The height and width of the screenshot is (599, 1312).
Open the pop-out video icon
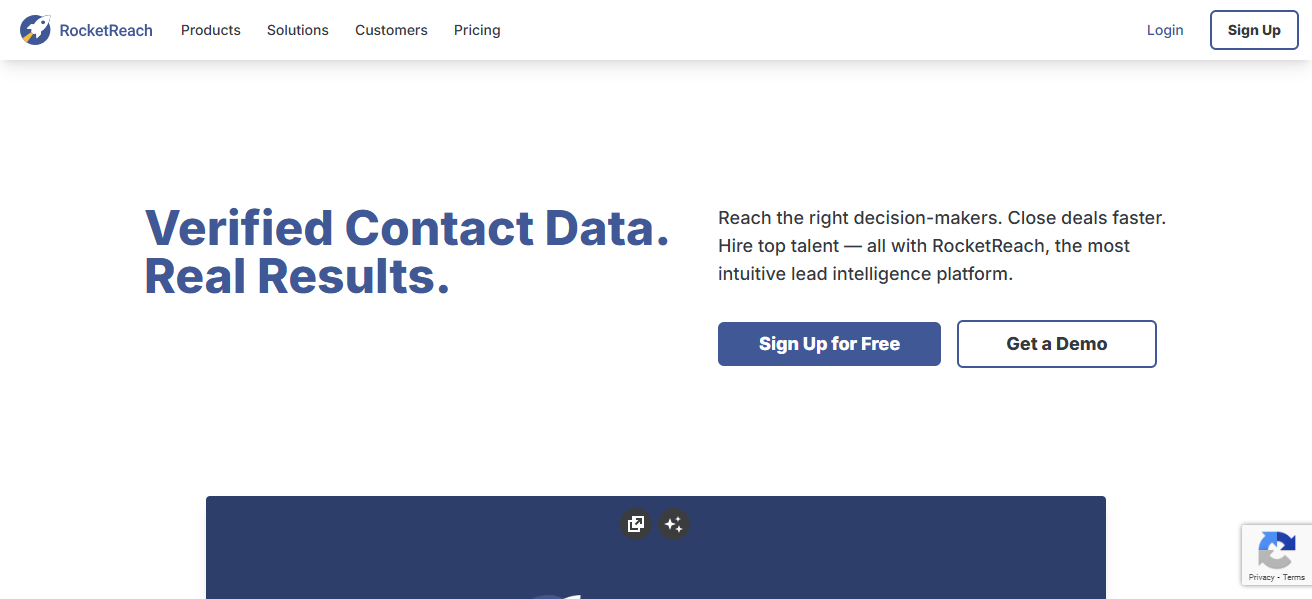(x=635, y=524)
